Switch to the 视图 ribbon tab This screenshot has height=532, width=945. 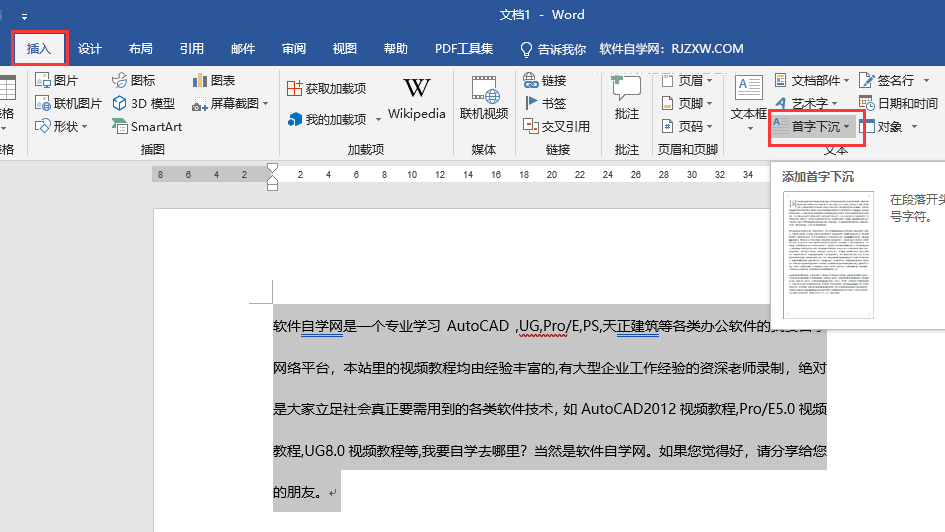pyautogui.click(x=345, y=49)
